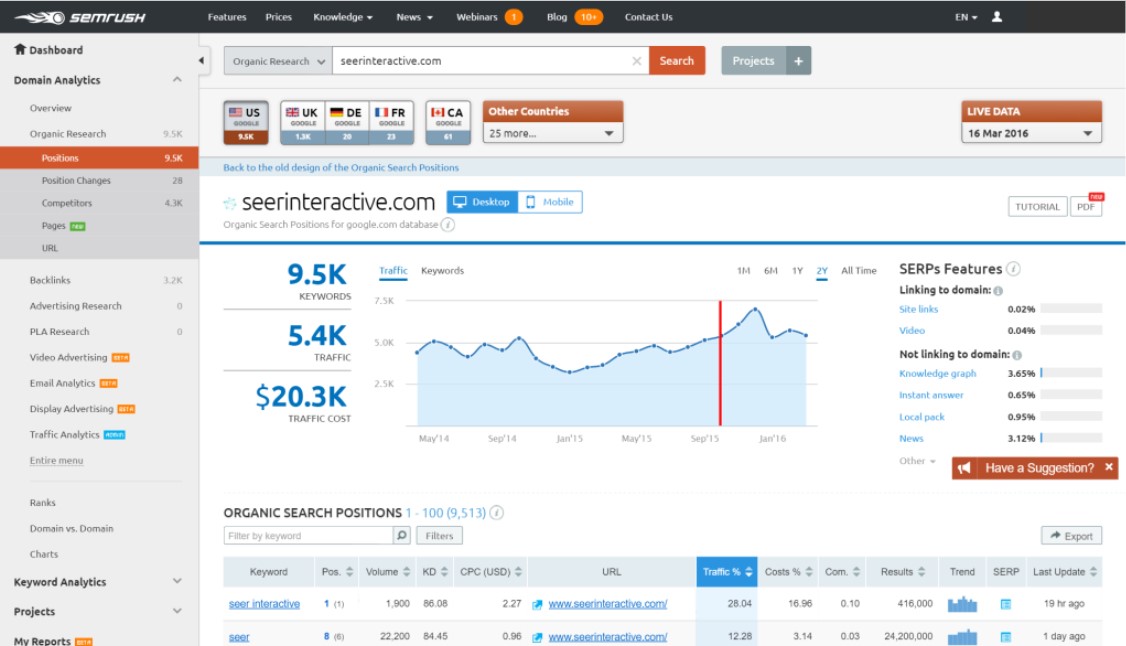The height and width of the screenshot is (646, 1126).
Task: Click the SEMrush logo
Action: 80,17
